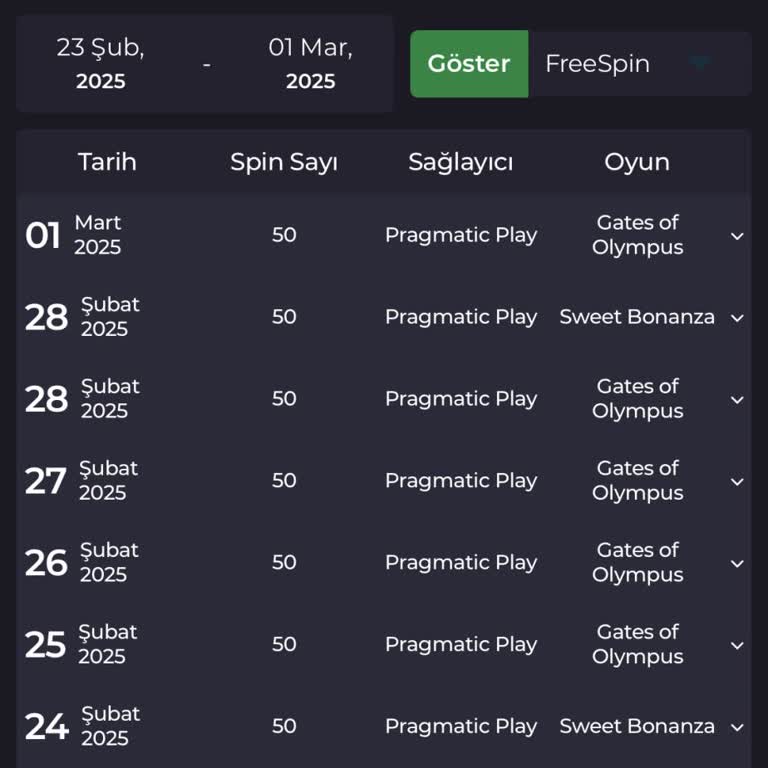Screen dimensions: 768x768
Task: Click Pragmatic Play provider on 27 Şubat row
Action: (461, 481)
